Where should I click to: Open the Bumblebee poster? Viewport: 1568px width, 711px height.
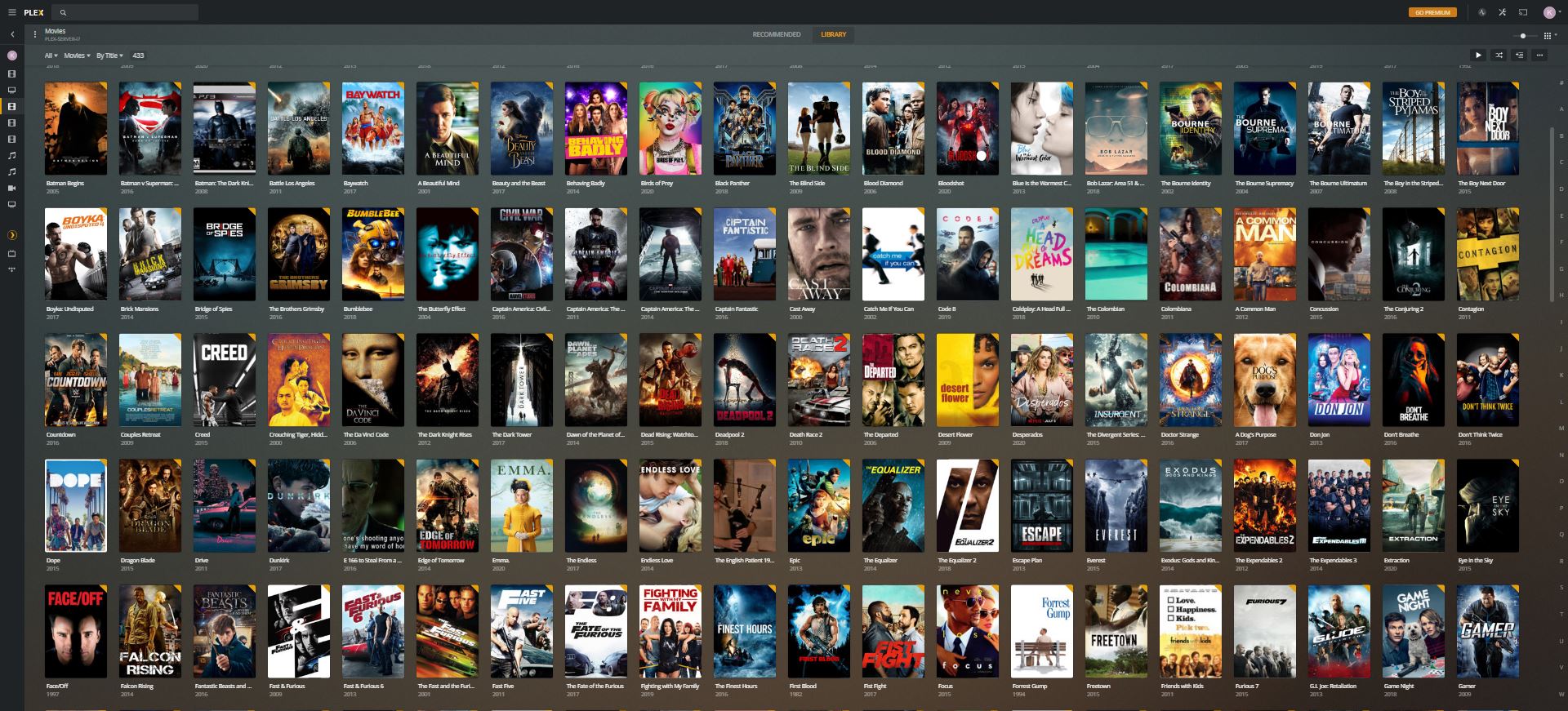click(373, 254)
